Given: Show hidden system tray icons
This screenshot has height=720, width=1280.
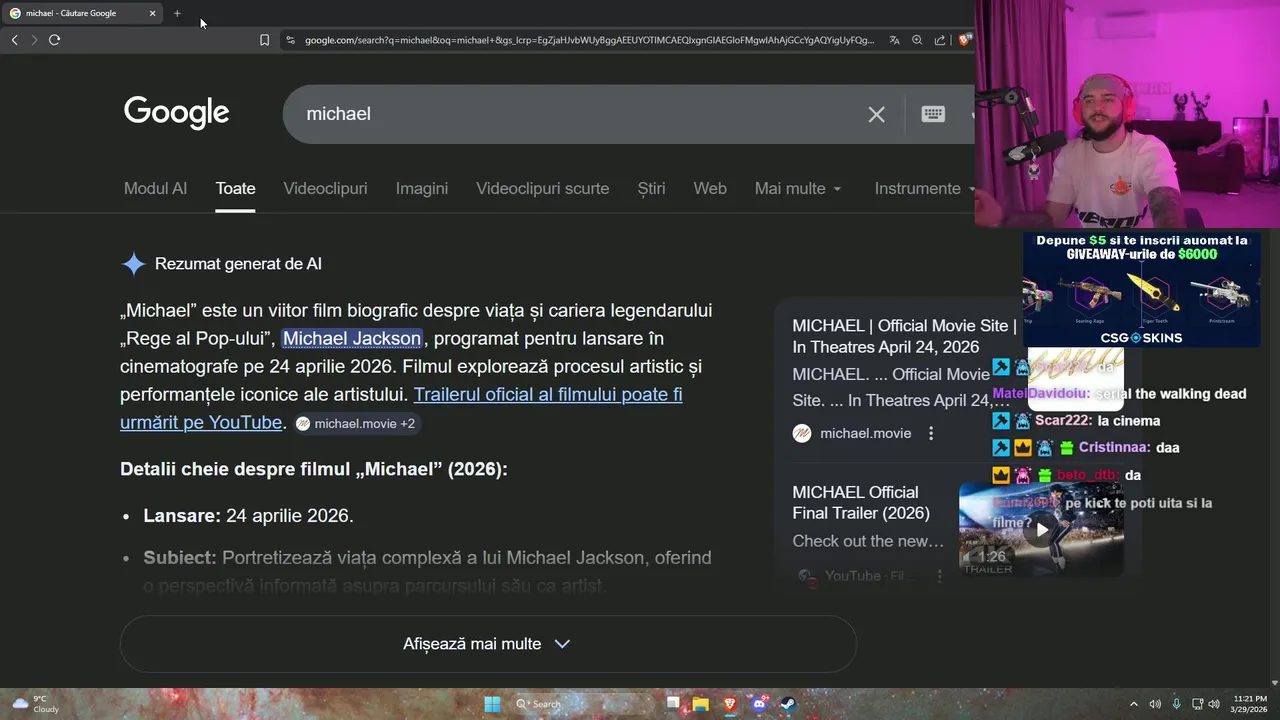Looking at the screenshot, I should 1135,704.
